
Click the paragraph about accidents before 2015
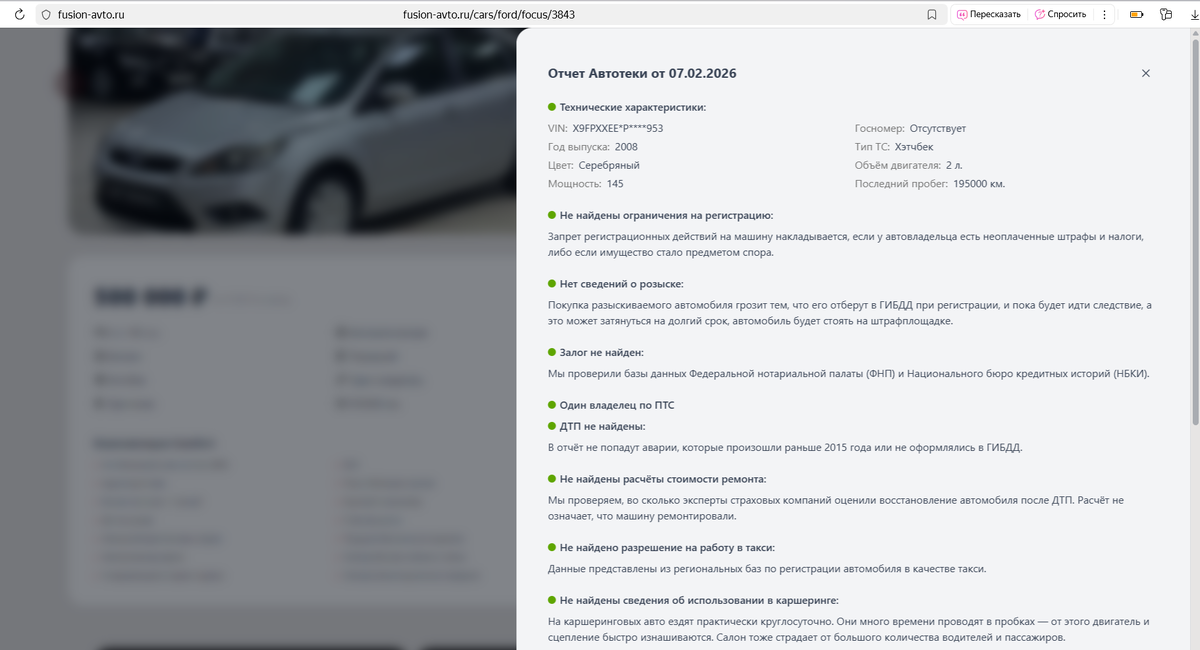[x=785, y=447]
